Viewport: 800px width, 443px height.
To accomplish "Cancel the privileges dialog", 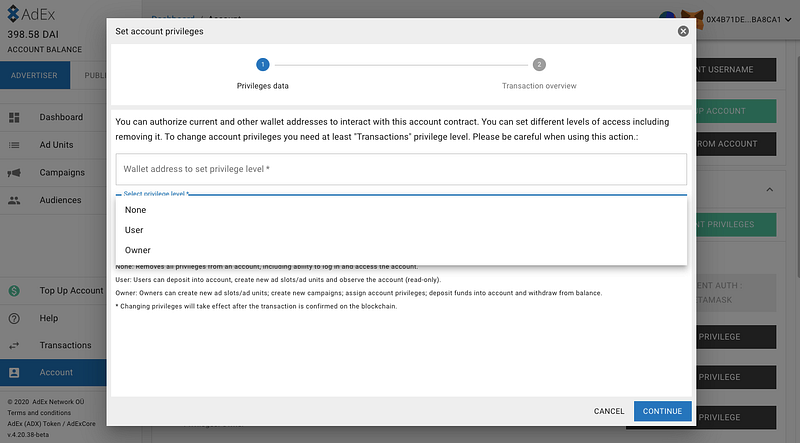I will (609, 411).
